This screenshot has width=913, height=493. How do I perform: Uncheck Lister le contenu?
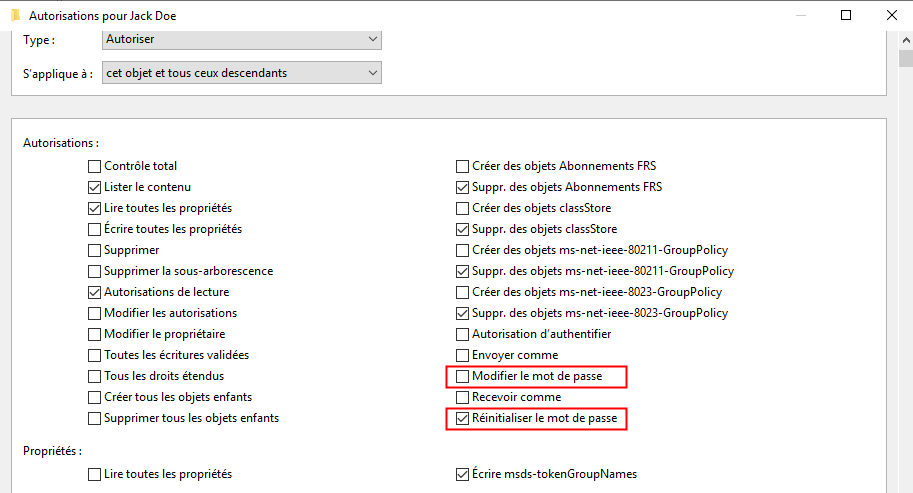coord(94,187)
